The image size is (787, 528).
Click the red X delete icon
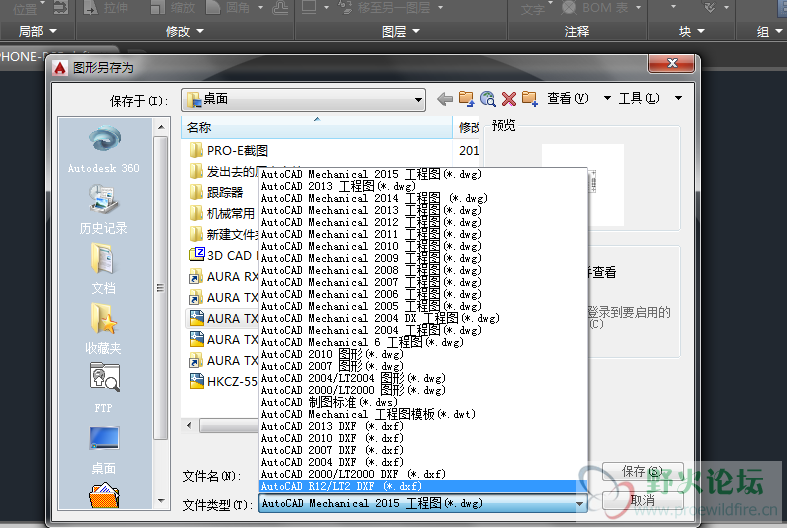tap(508, 99)
